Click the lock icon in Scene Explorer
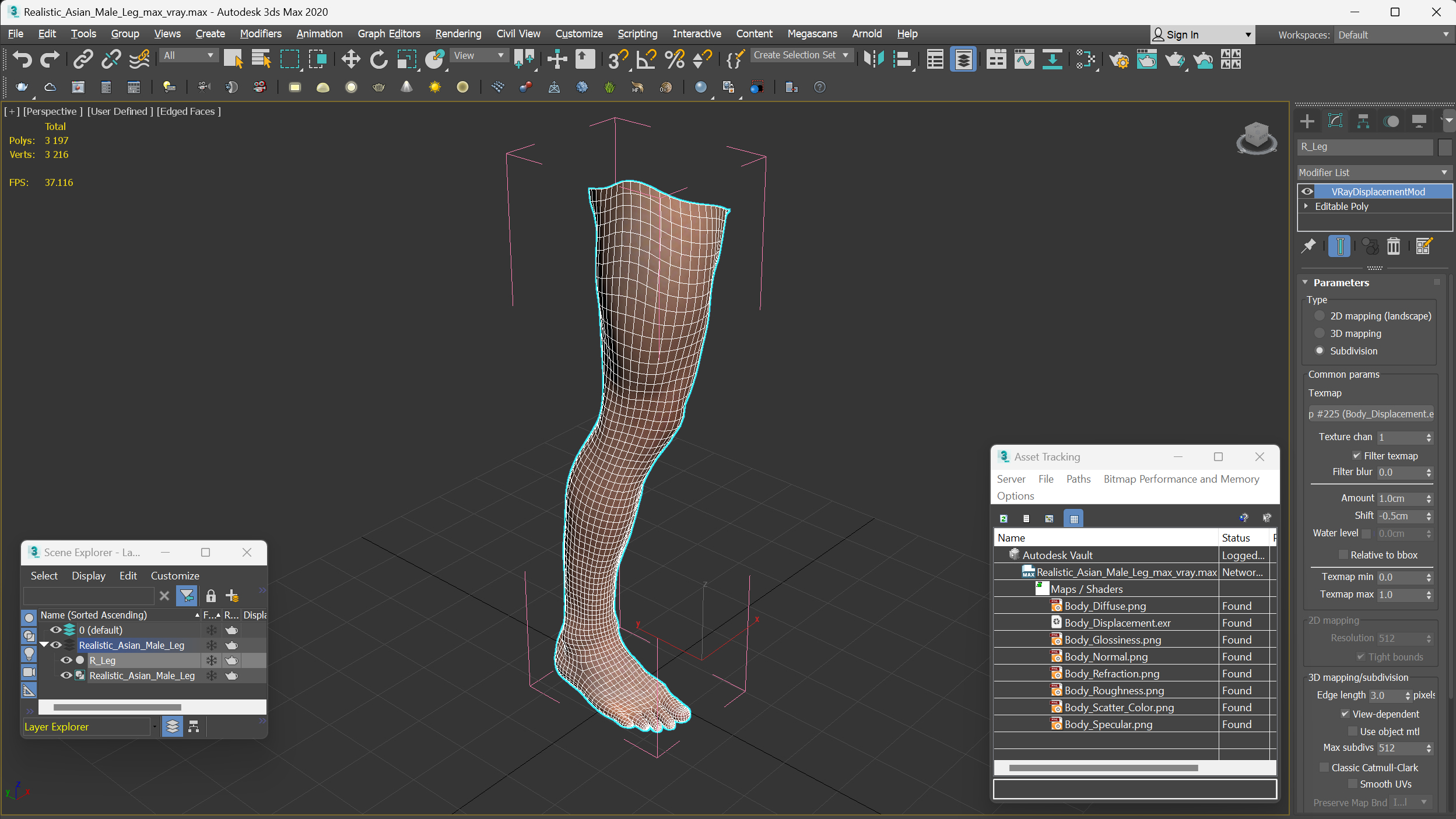Viewport: 1456px width, 819px height. (211, 596)
